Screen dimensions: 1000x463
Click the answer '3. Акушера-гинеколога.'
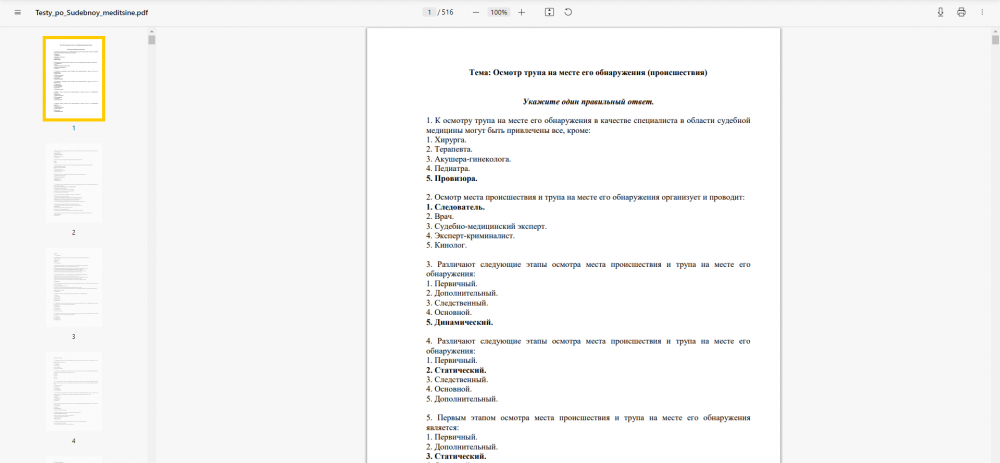(x=468, y=159)
